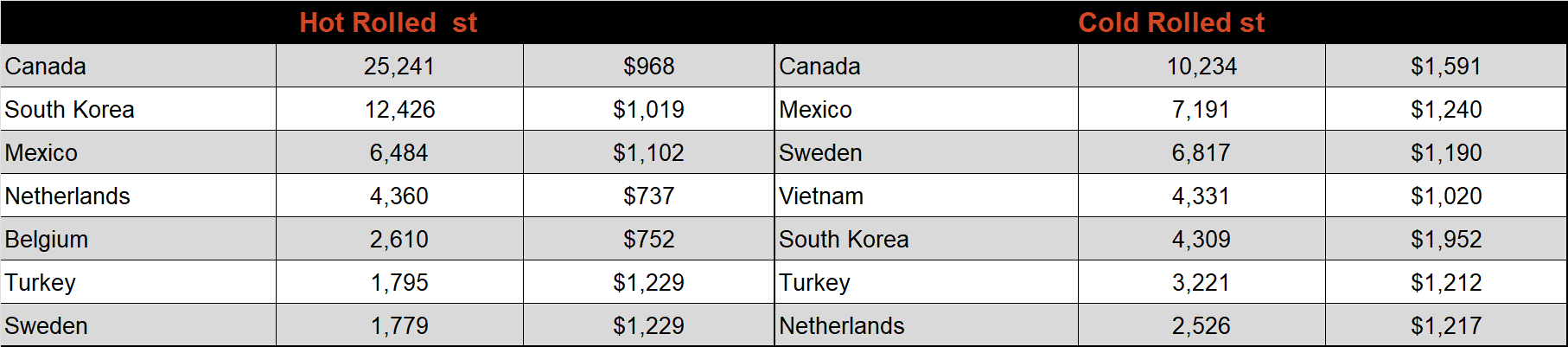Click the $1,591 price cell
The image size is (1568, 347).
tap(1446, 66)
